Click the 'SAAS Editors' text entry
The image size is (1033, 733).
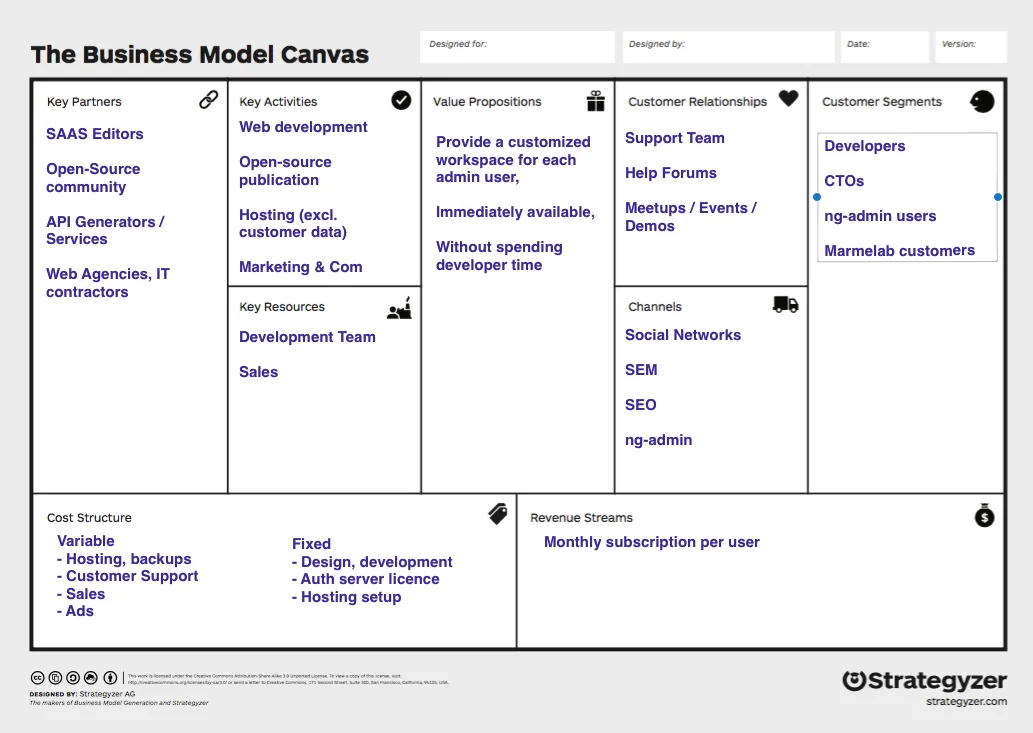[x=95, y=134]
